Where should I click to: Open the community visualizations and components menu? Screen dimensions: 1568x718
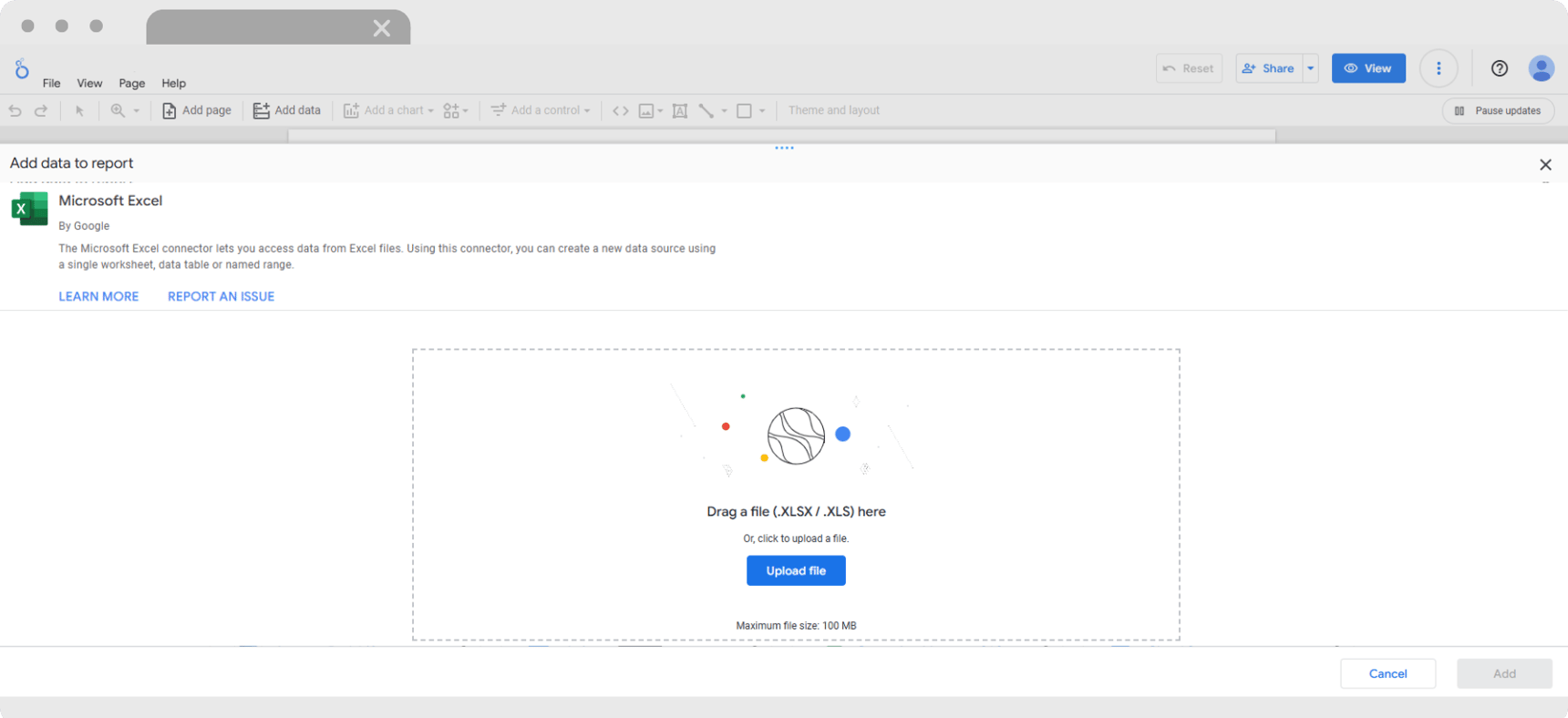(x=456, y=110)
